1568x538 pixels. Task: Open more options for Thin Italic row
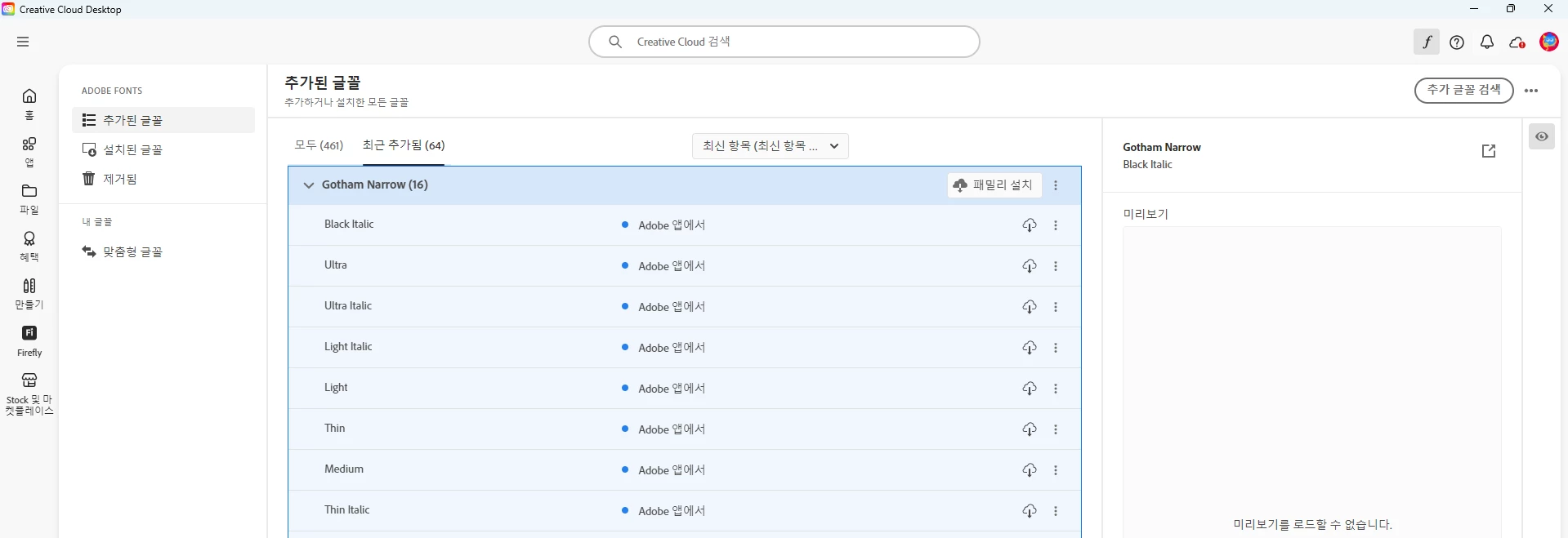(x=1056, y=511)
